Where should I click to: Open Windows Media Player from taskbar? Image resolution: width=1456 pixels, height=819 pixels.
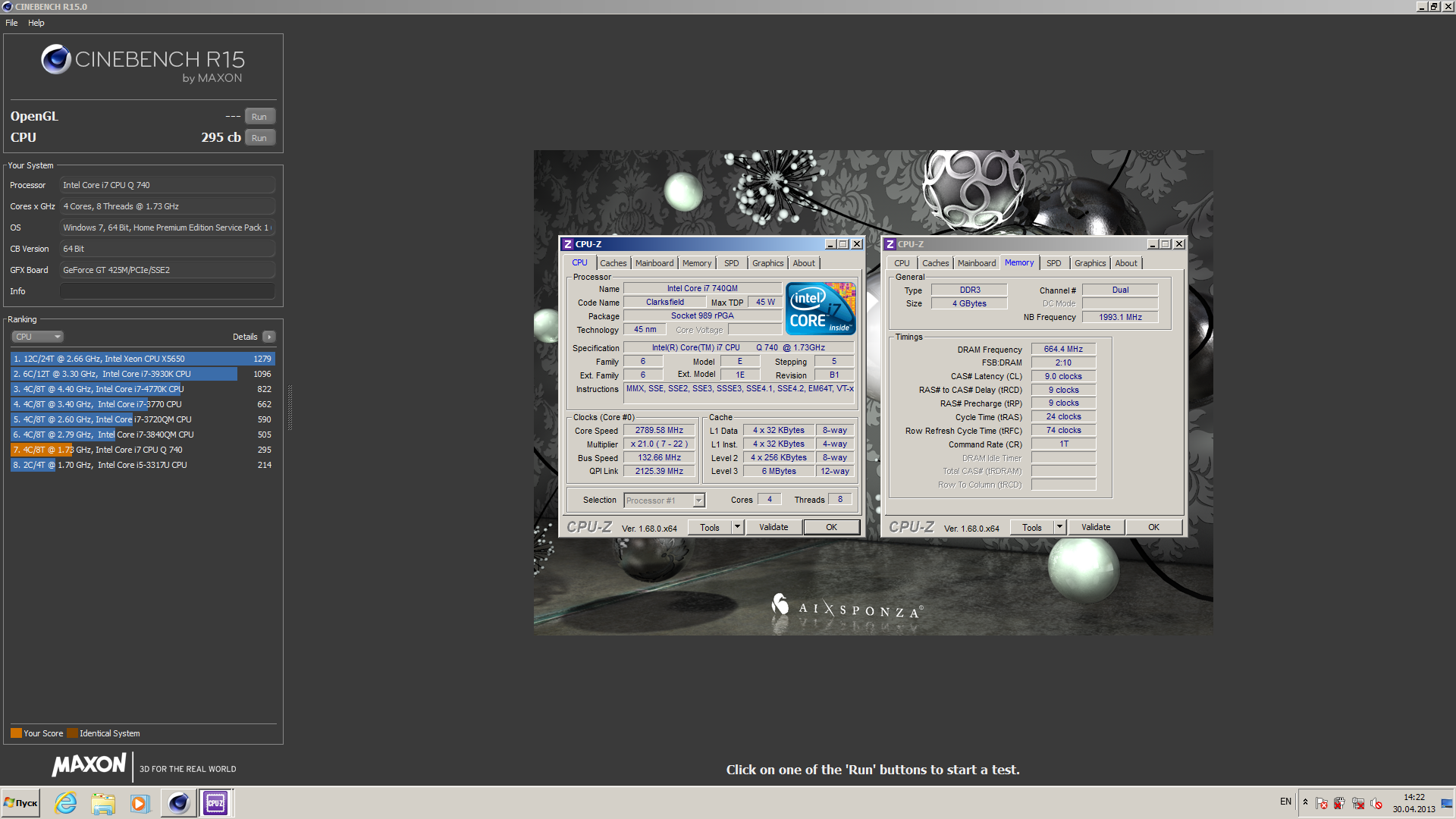click(x=140, y=803)
